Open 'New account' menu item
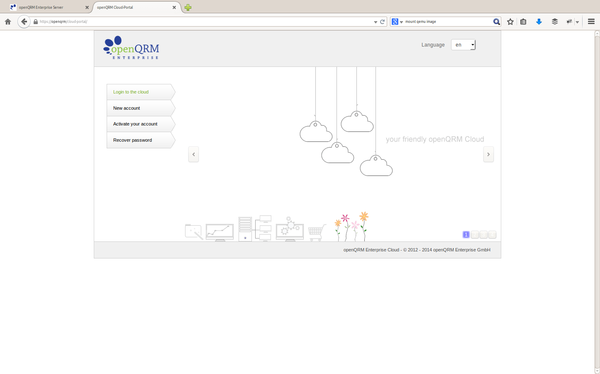The width and height of the screenshot is (600, 374). click(x=141, y=108)
